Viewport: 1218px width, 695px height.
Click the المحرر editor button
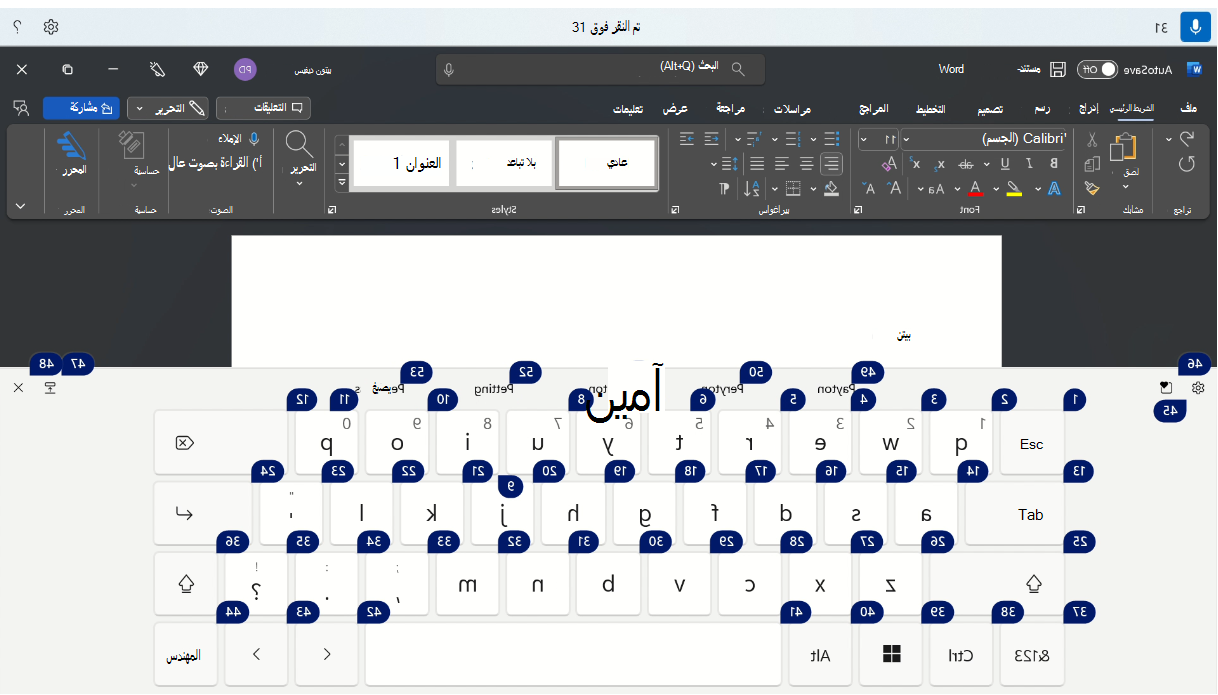click(x=73, y=152)
